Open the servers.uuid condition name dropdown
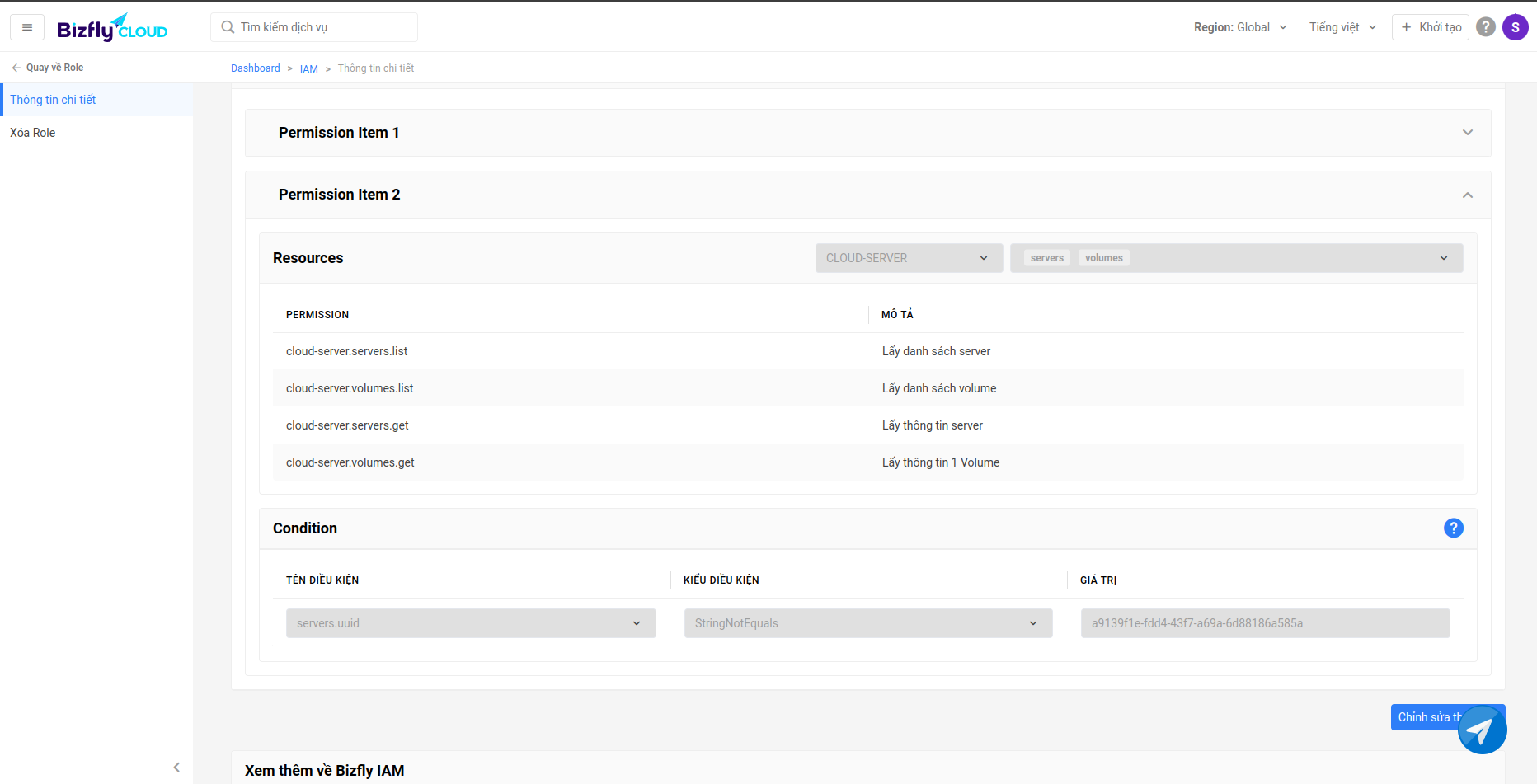 tap(470, 623)
